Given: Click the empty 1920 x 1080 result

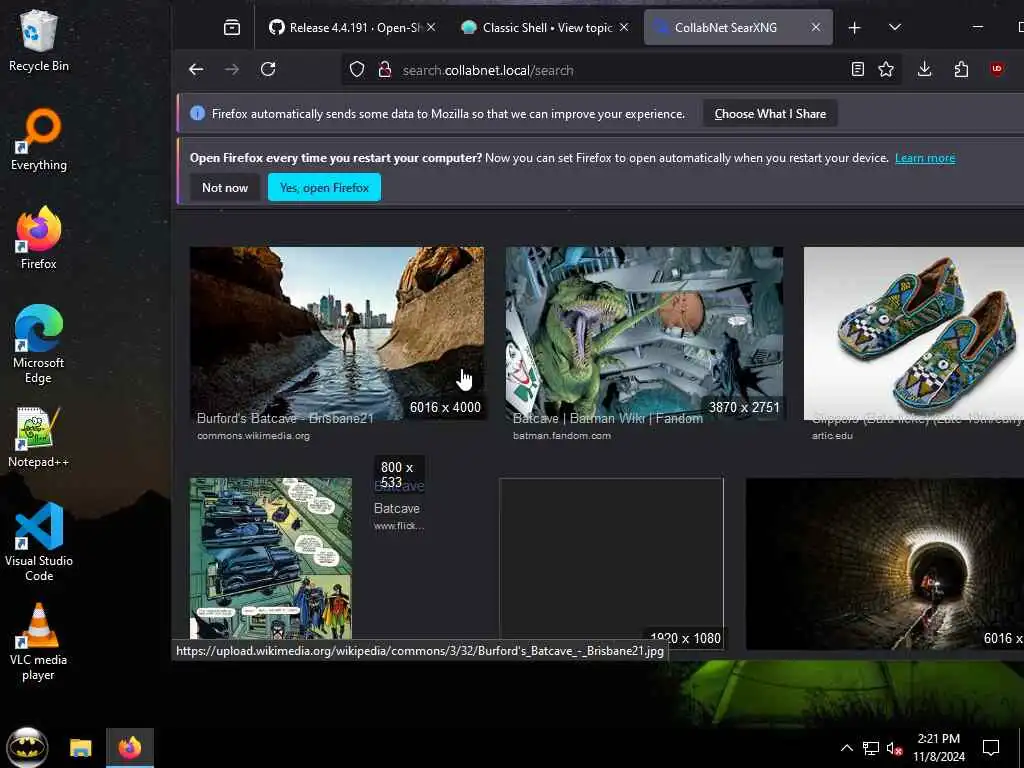Looking at the screenshot, I should coord(611,564).
